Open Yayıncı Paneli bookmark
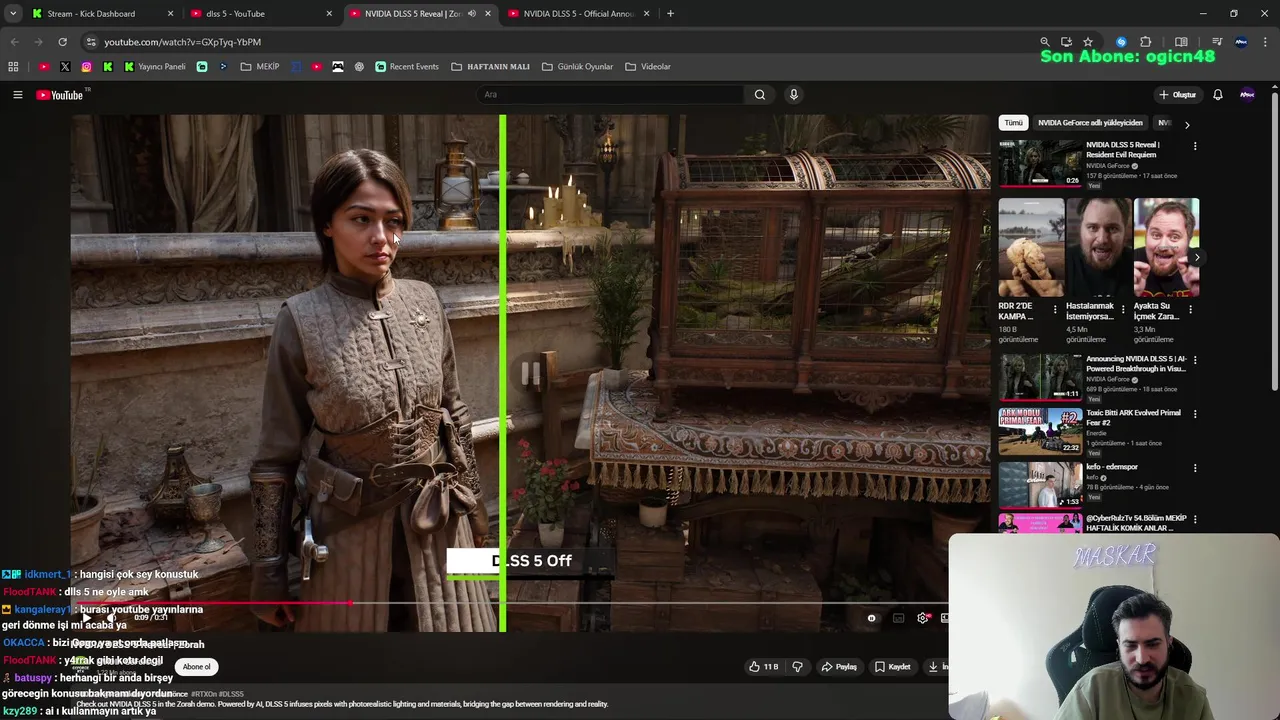This screenshot has width=1280, height=720. click(x=155, y=67)
